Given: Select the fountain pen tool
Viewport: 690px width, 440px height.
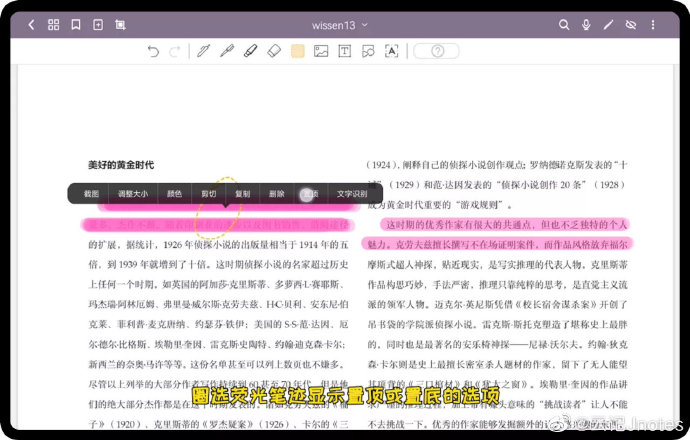Looking at the screenshot, I should point(203,51).
